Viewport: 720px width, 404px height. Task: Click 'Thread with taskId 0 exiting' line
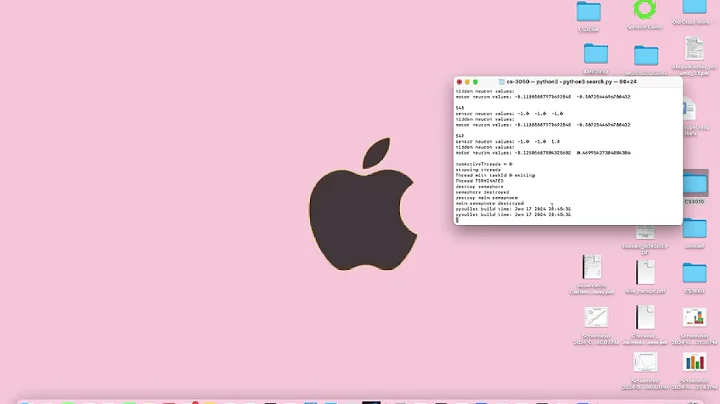tap(495, 175)
